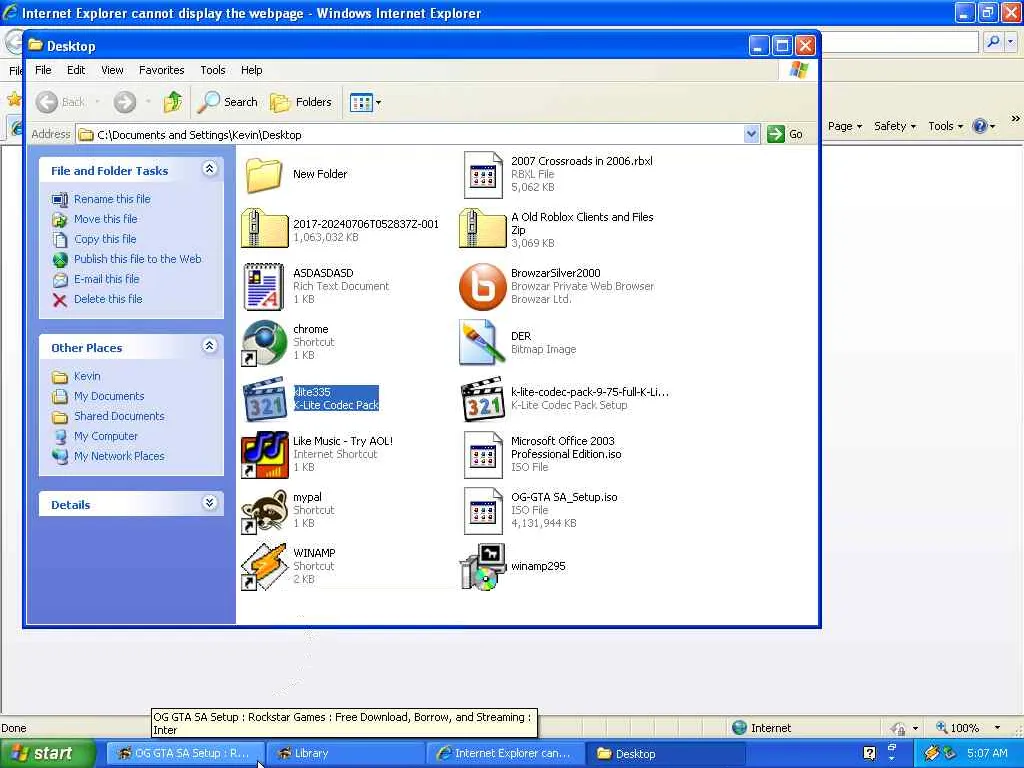1024x768 pixels.
Task: Go to My Network Places
Action: pos(119,456)
